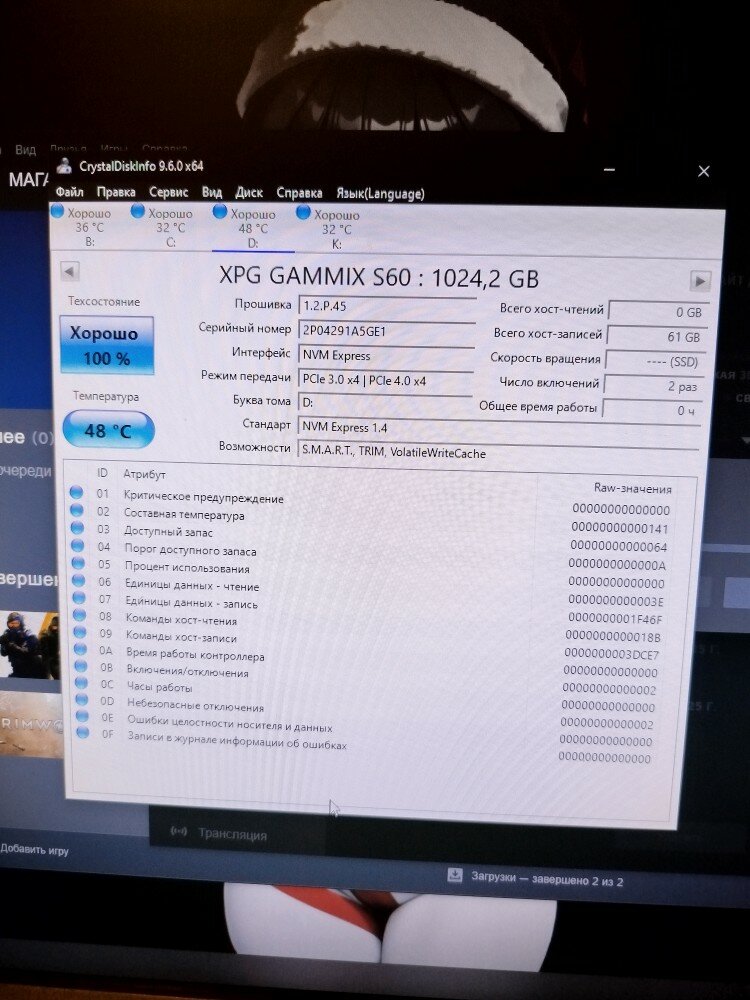Click raw value 0000000003DCE7

pos(612,654)
